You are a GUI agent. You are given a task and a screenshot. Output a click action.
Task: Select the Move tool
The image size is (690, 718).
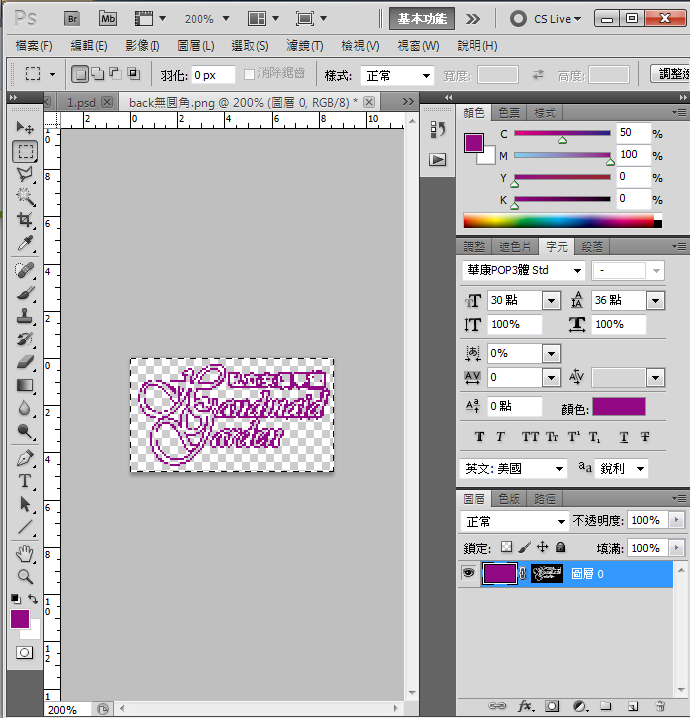tap(25, 128)
